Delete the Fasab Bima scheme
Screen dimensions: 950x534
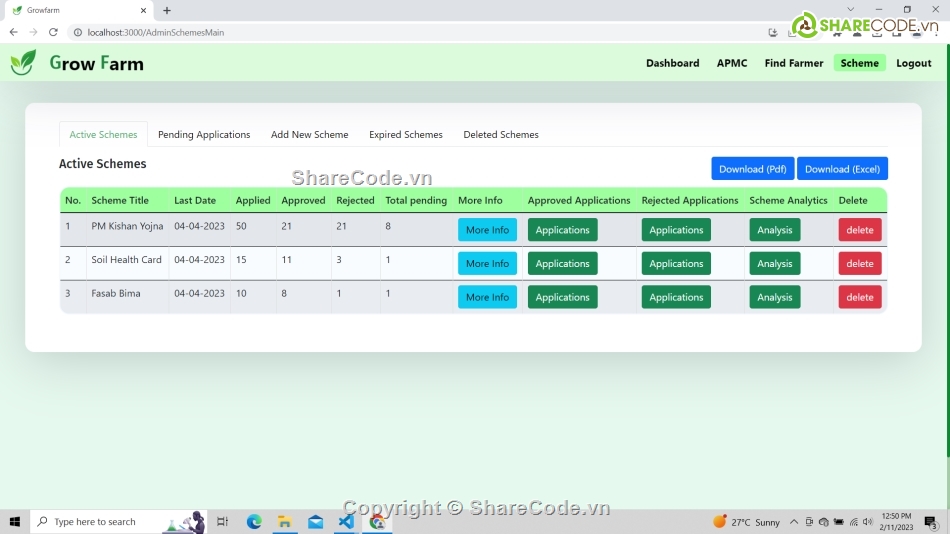859,297
